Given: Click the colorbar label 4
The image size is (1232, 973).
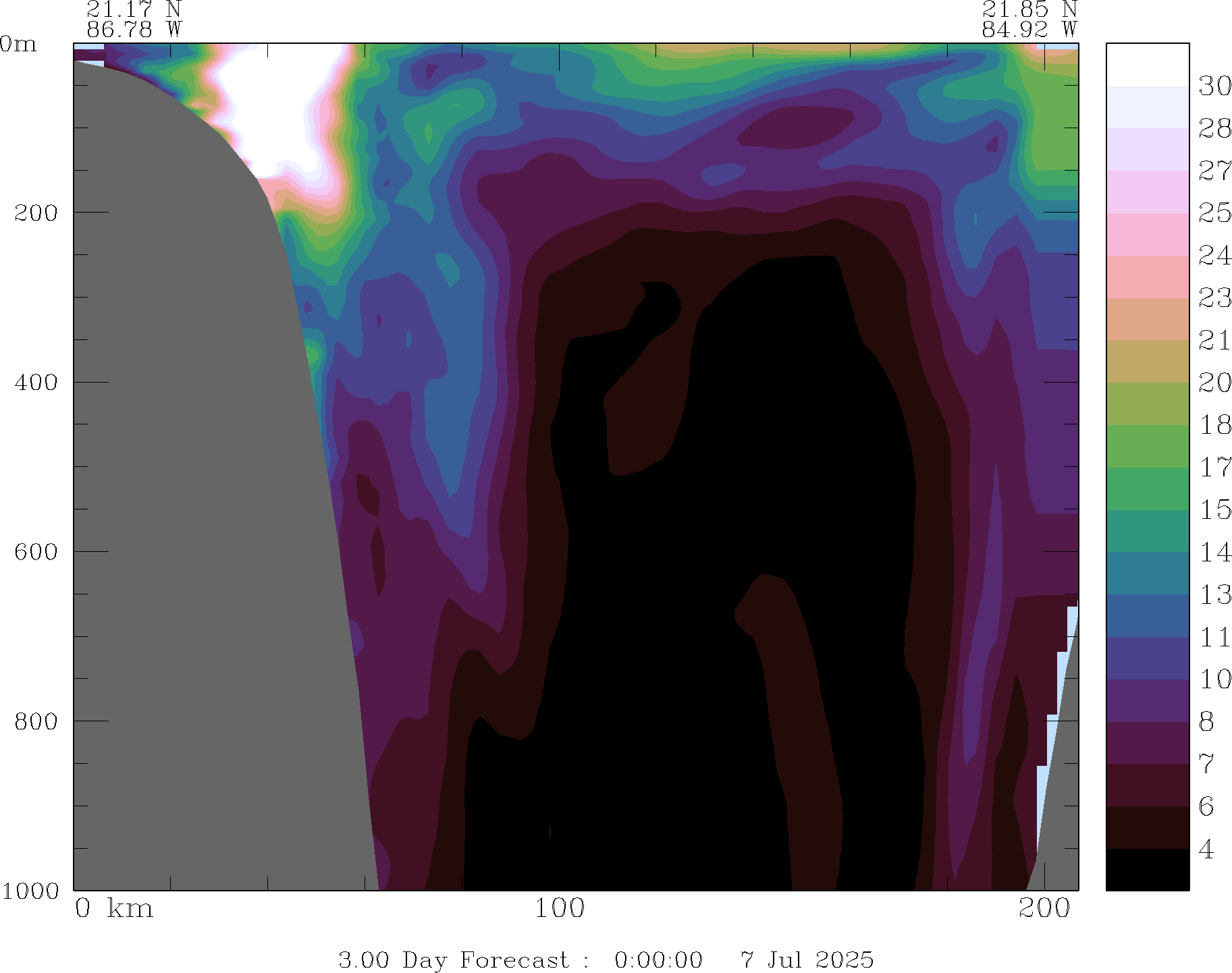Looking at the screenshot, I should tap(1206, 849).
